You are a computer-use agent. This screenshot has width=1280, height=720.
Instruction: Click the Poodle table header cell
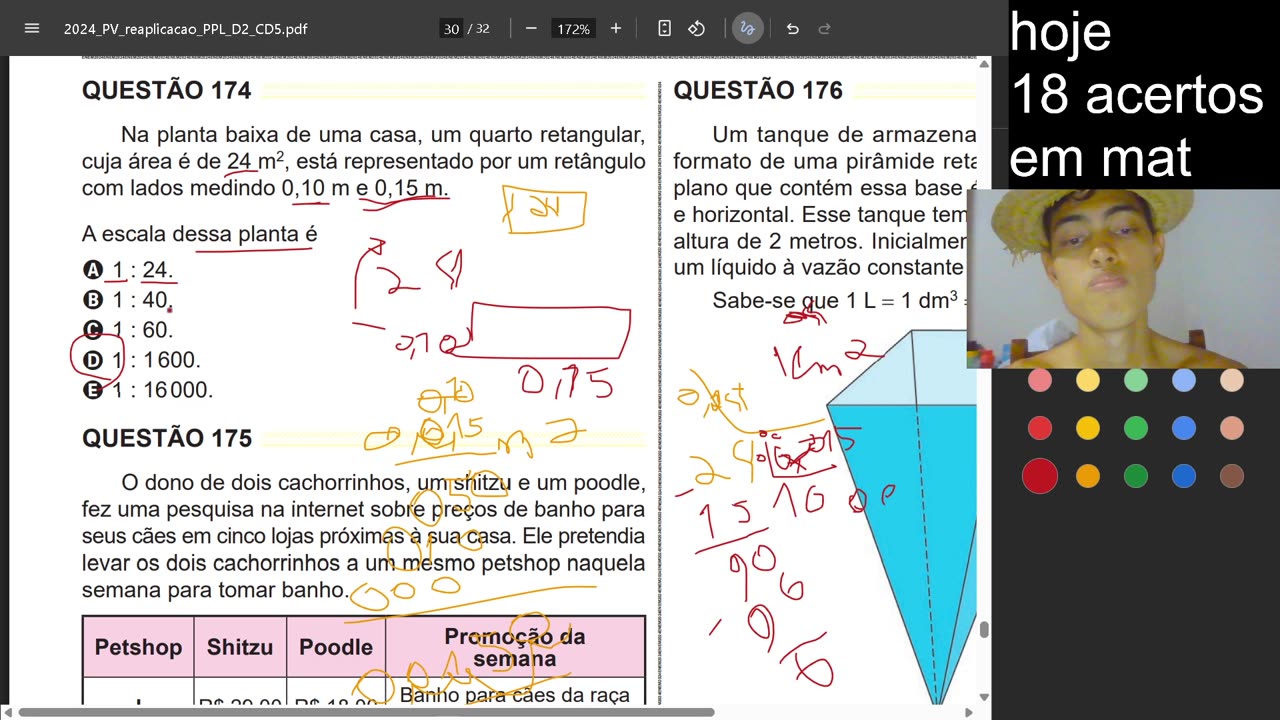(x=336, y=647)
